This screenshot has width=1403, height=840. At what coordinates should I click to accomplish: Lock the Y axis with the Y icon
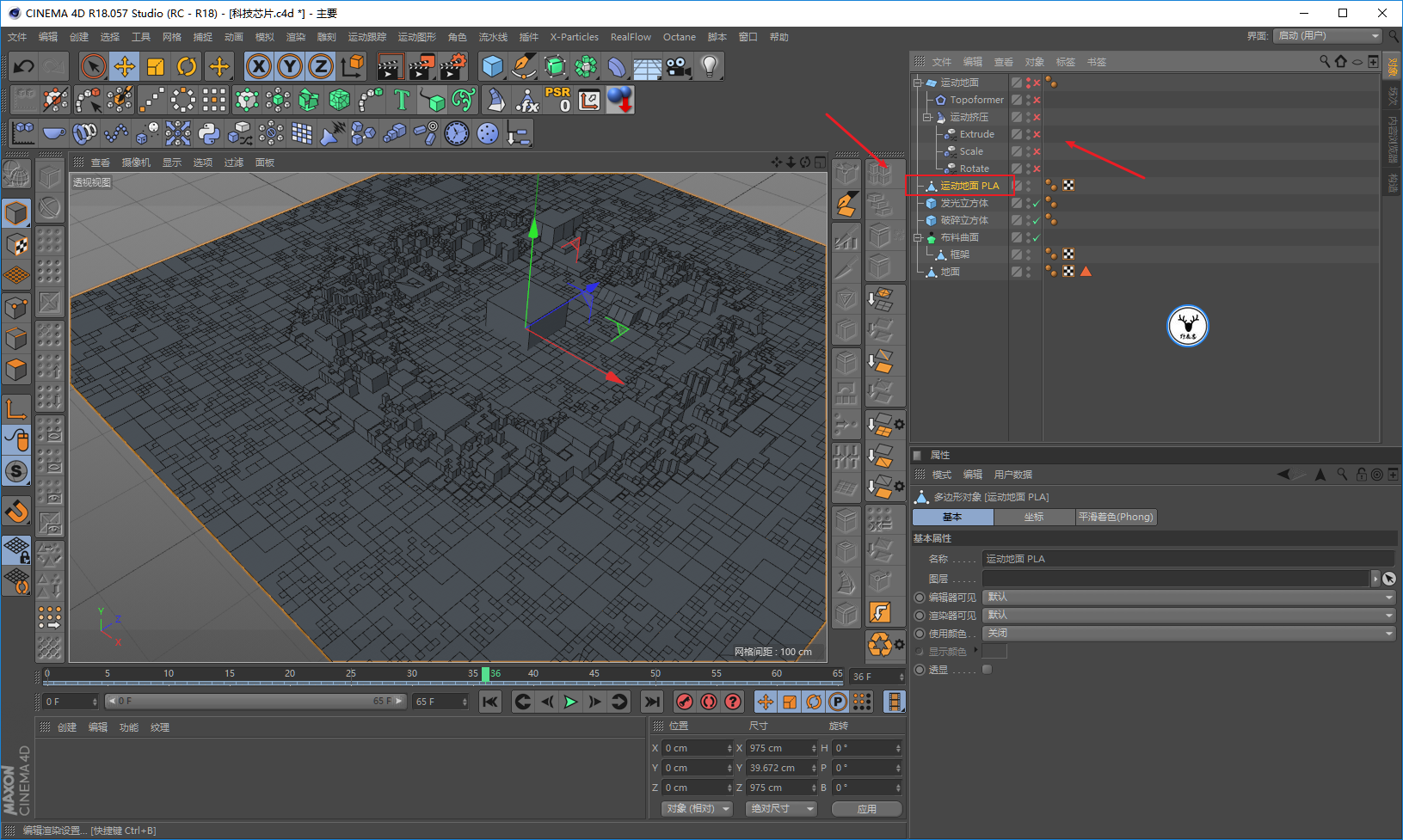coord(290,66)
